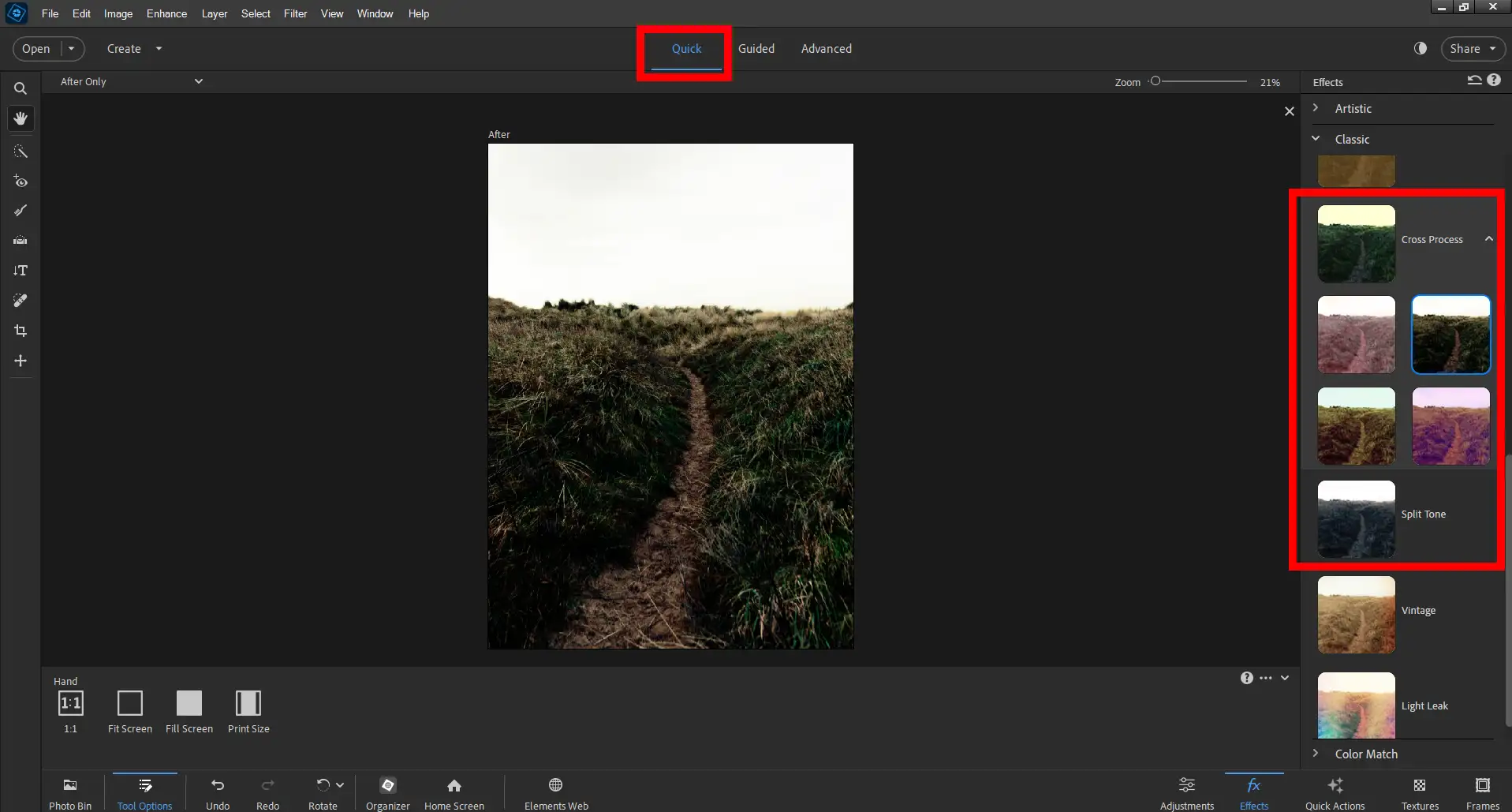Close the image with the X

(1290, 111)
